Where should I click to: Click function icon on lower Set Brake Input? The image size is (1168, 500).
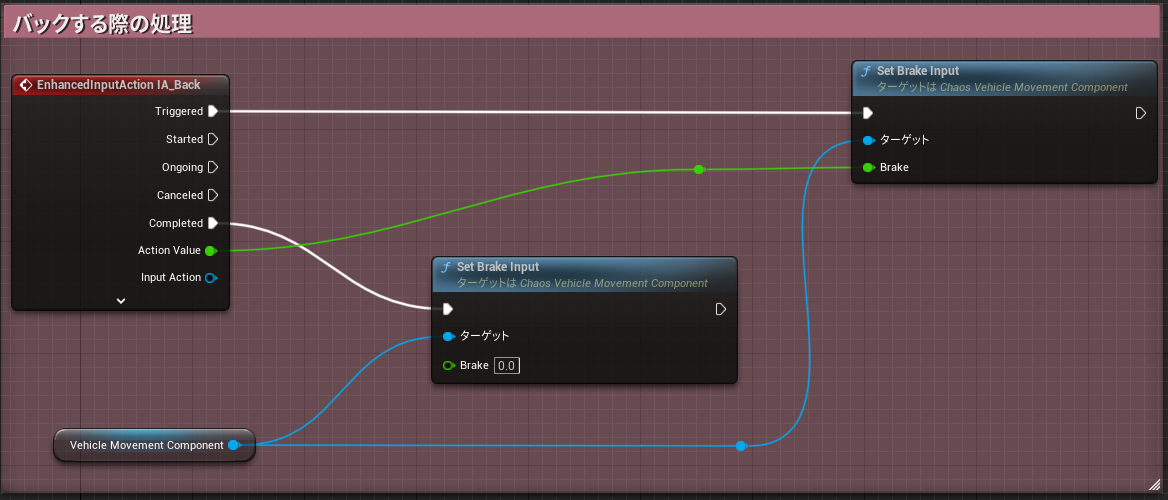click(x=446, y=267)
